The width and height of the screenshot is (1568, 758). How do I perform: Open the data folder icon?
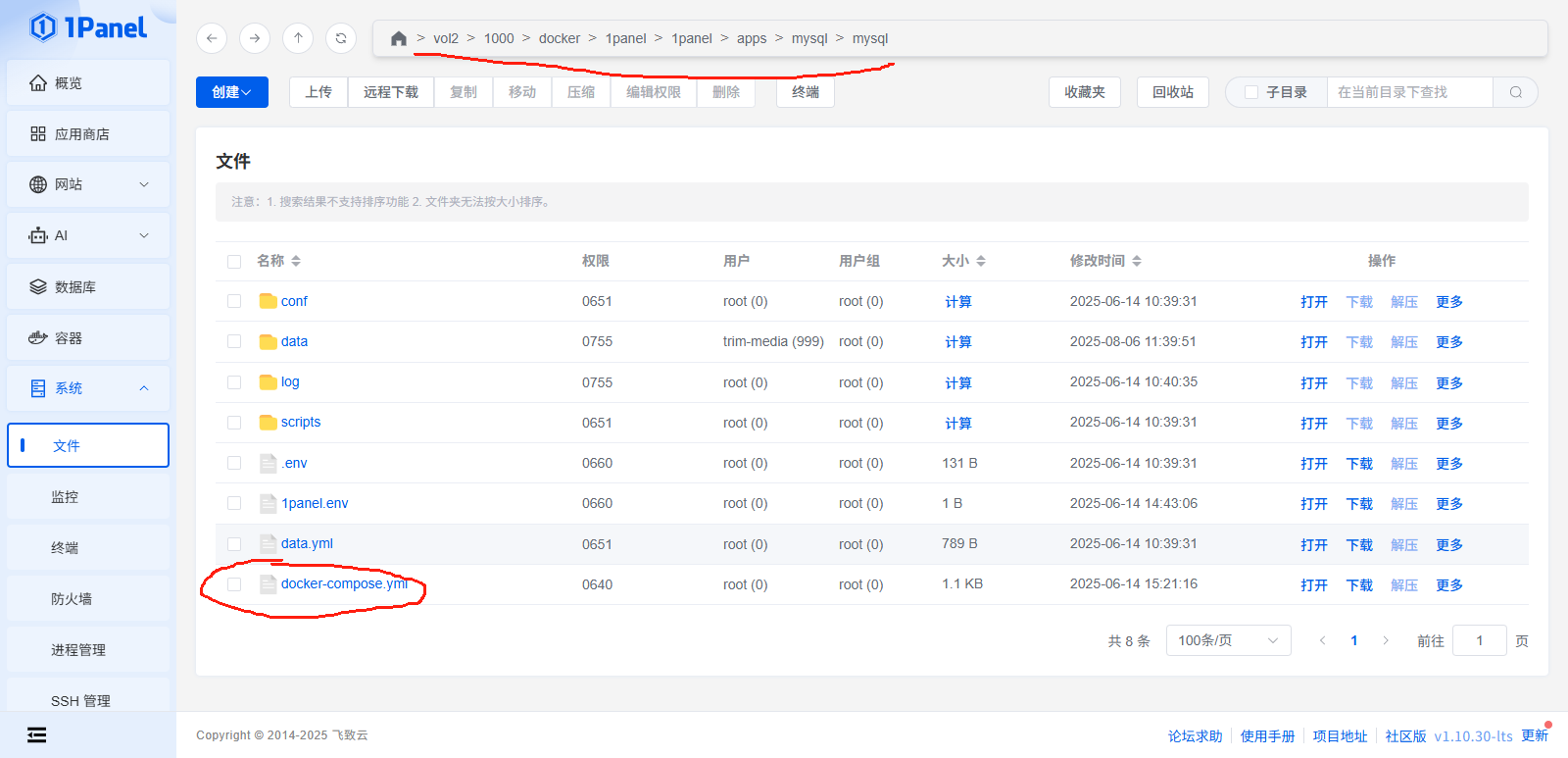[268, 341]
